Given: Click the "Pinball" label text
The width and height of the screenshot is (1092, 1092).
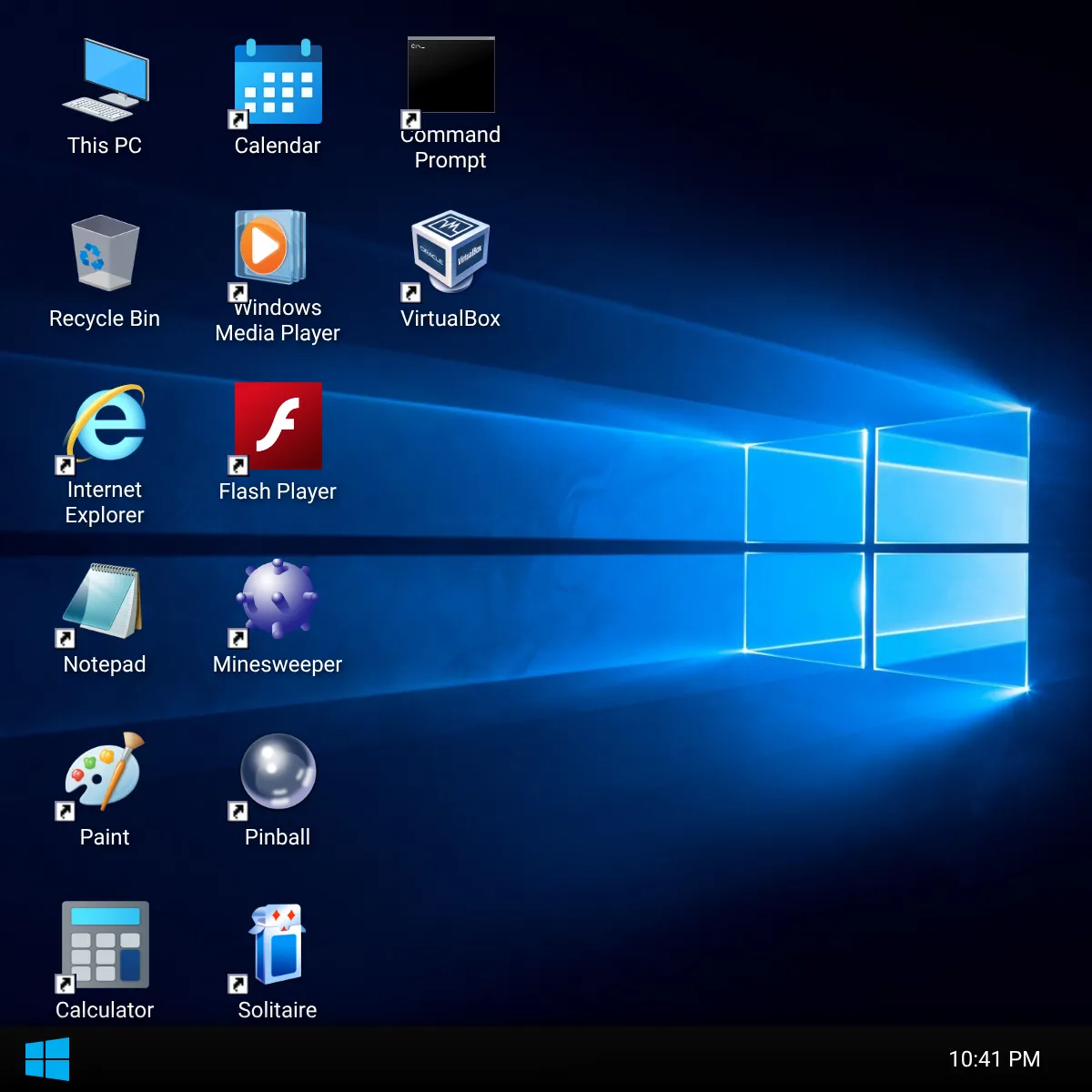Looking at the screenshot, I should coord(278,837).
